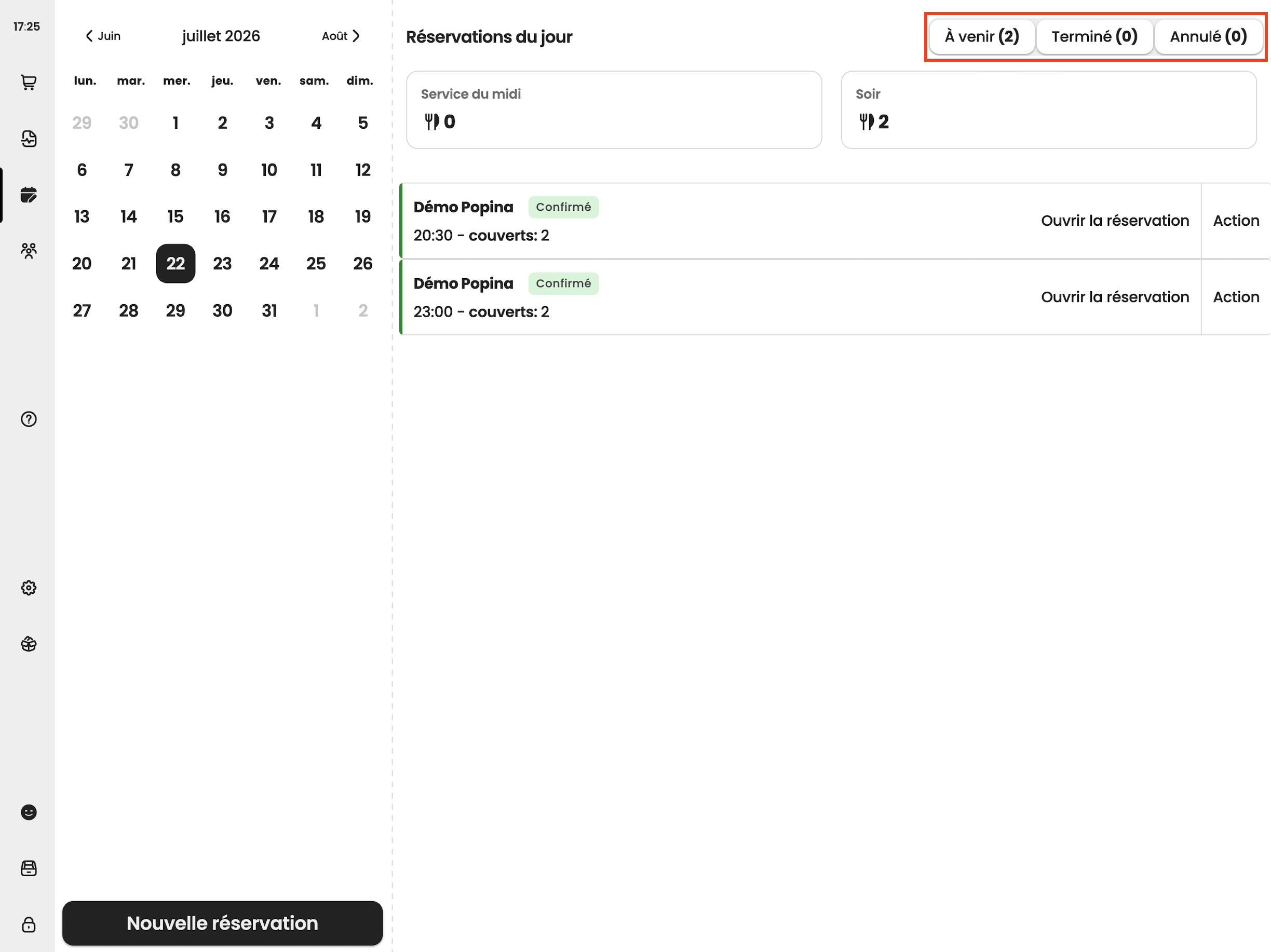Switch to the À venir (2) tab
The image size is (1271, 952).
[x=982, y=37]
